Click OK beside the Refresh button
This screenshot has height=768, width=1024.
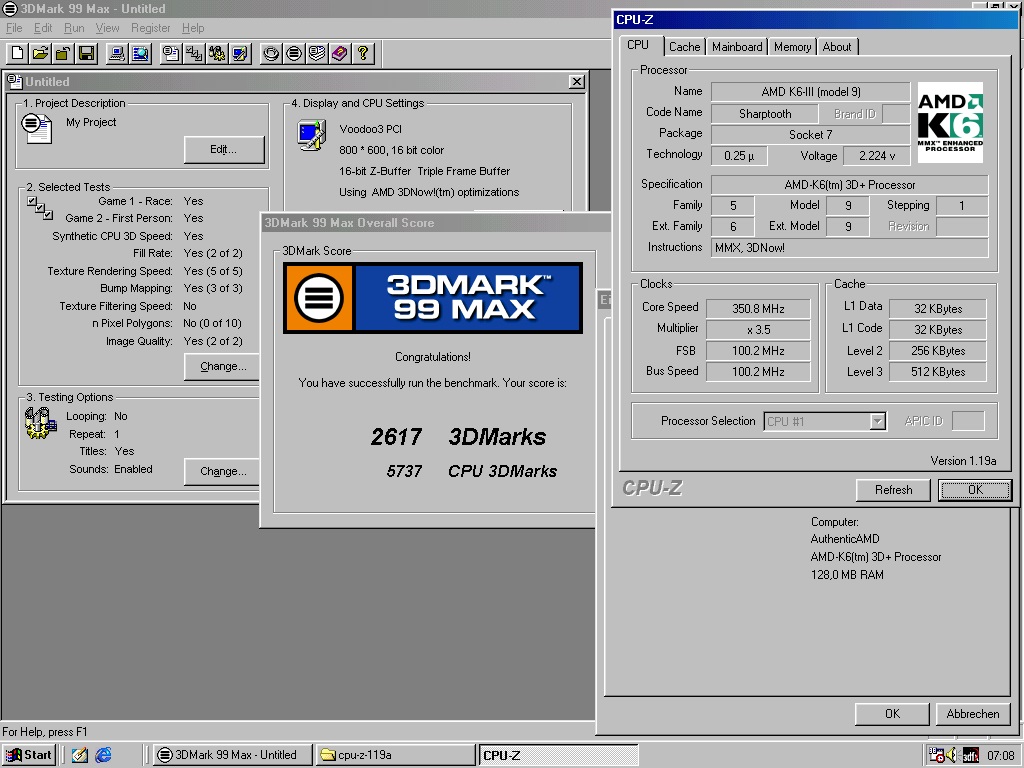[x=975, y=490]
